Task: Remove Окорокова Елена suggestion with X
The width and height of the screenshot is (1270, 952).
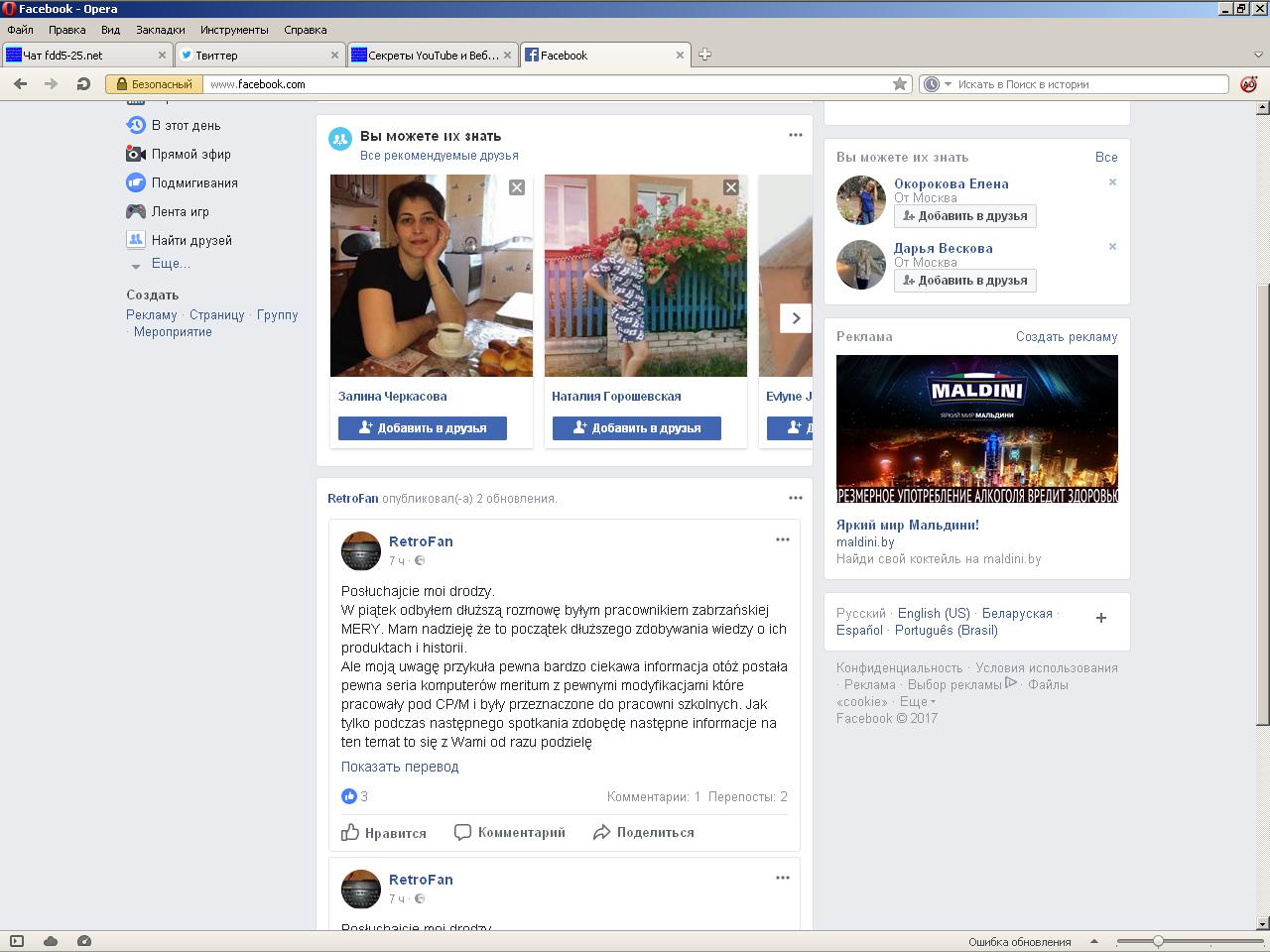Action: point(1112,182)
